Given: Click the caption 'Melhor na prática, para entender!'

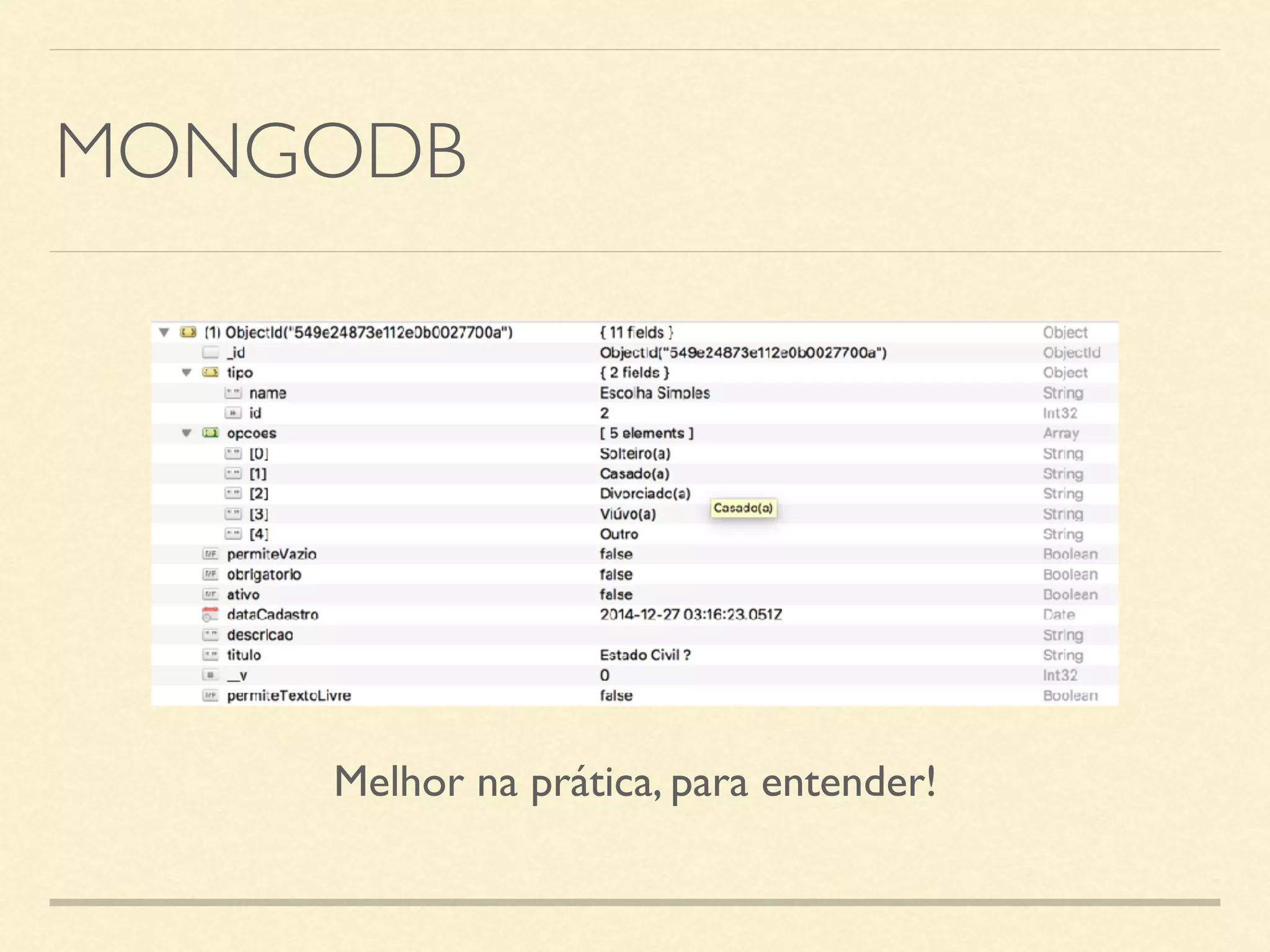Looking at the screenshot, I should (x=635, y=783).
